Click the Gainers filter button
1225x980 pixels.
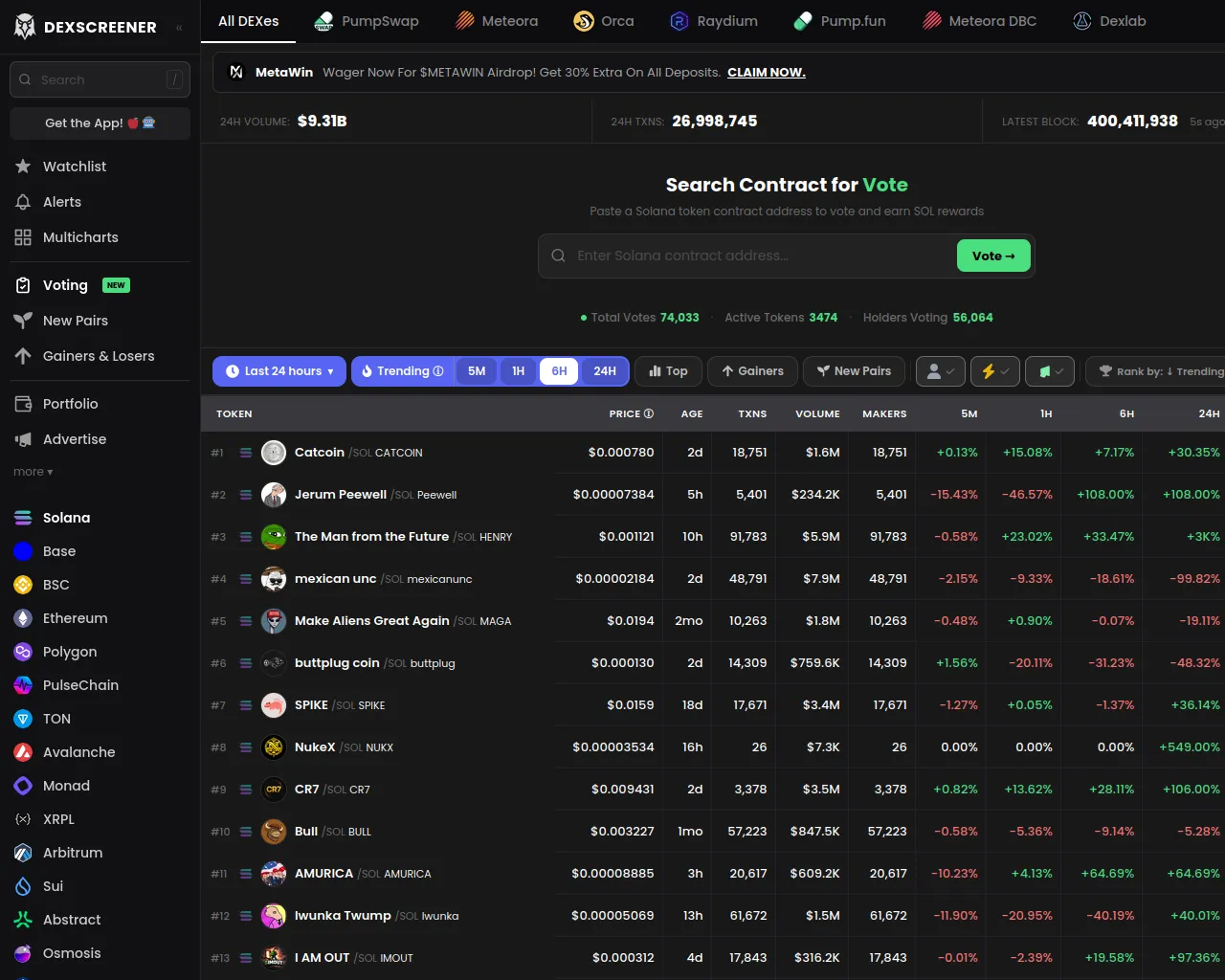(x=752, y=371)
